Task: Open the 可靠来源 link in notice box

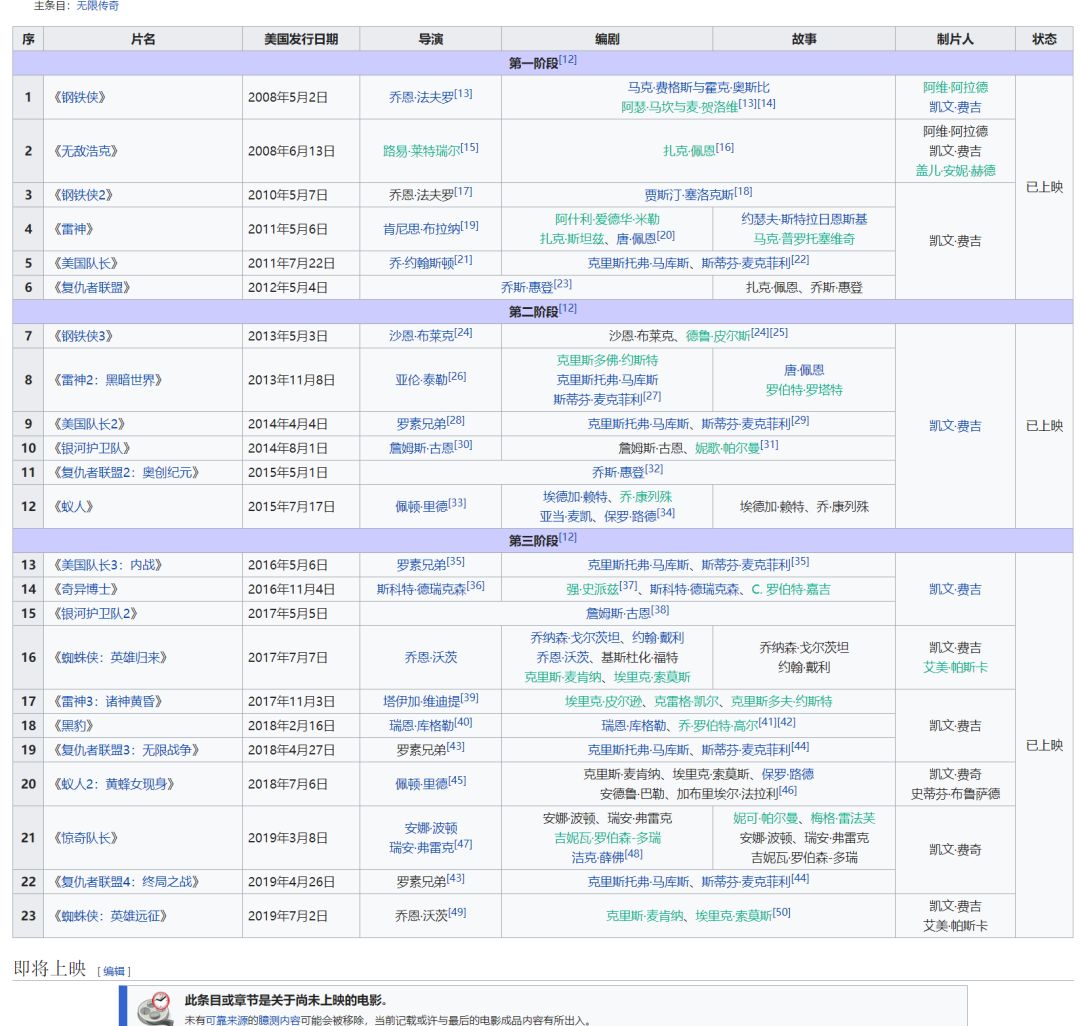Action: click(x=227, y=1020)
